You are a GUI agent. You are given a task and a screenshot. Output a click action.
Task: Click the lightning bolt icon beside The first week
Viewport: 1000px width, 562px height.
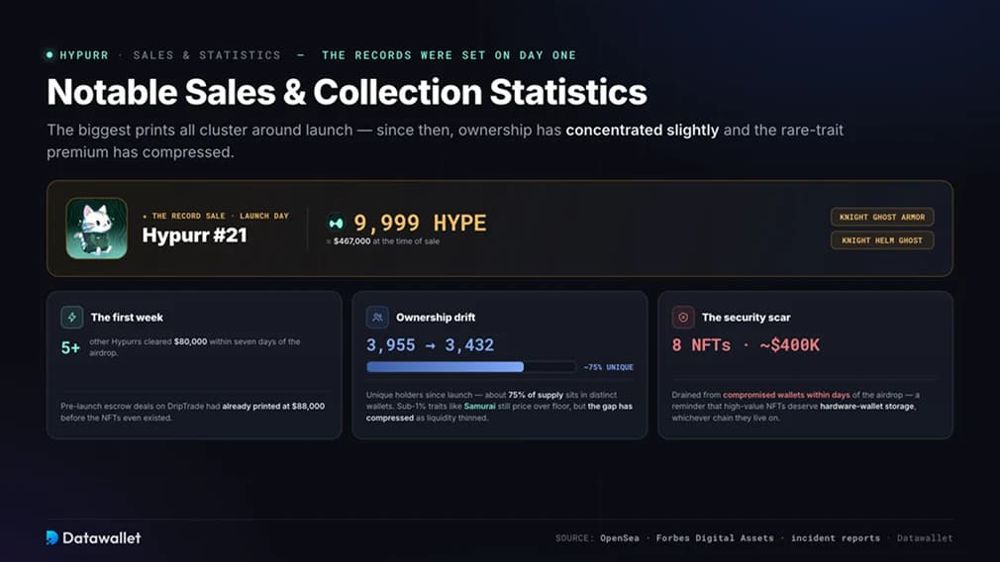[x=71, y=317]
